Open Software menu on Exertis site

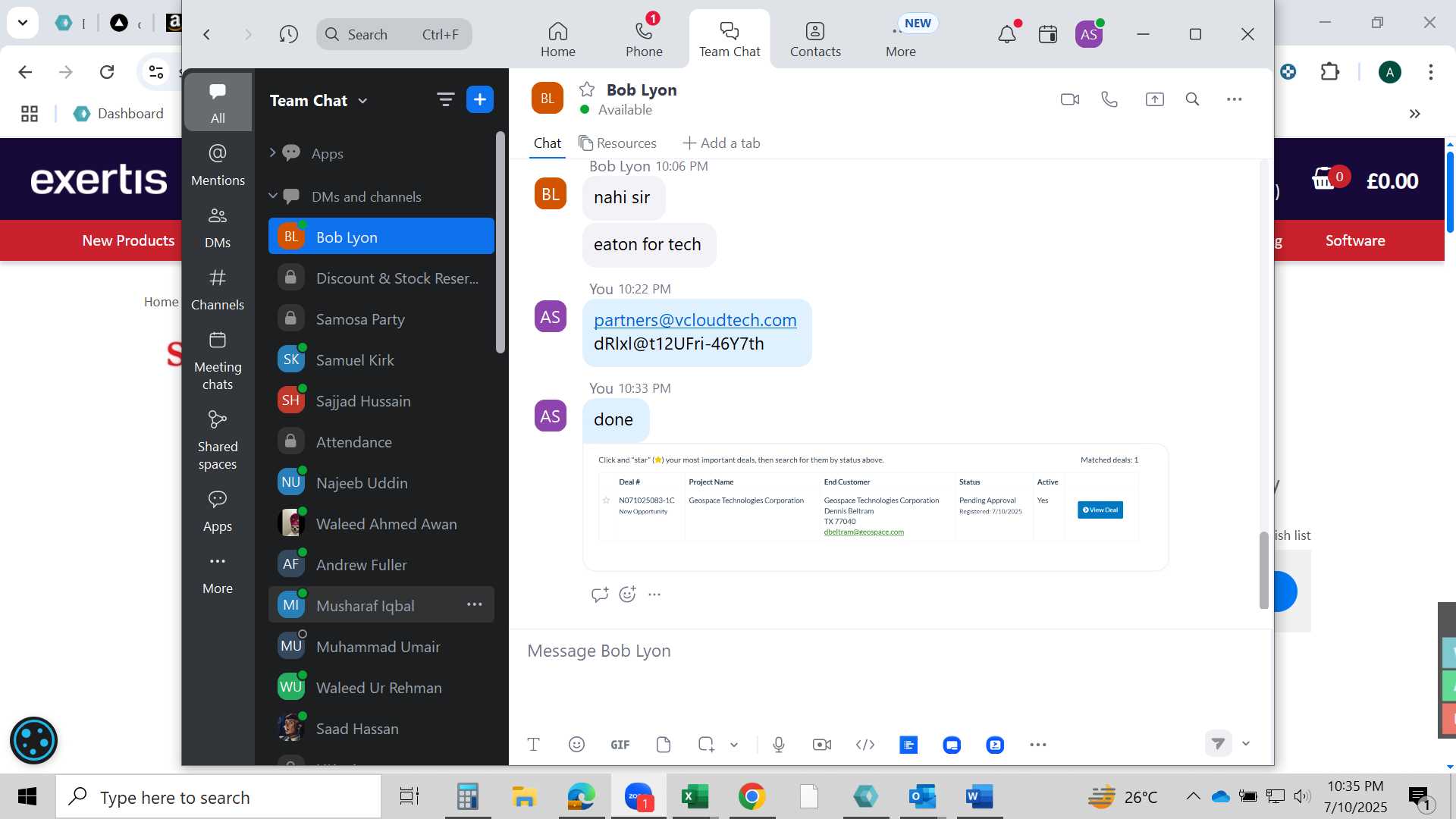1355,240
